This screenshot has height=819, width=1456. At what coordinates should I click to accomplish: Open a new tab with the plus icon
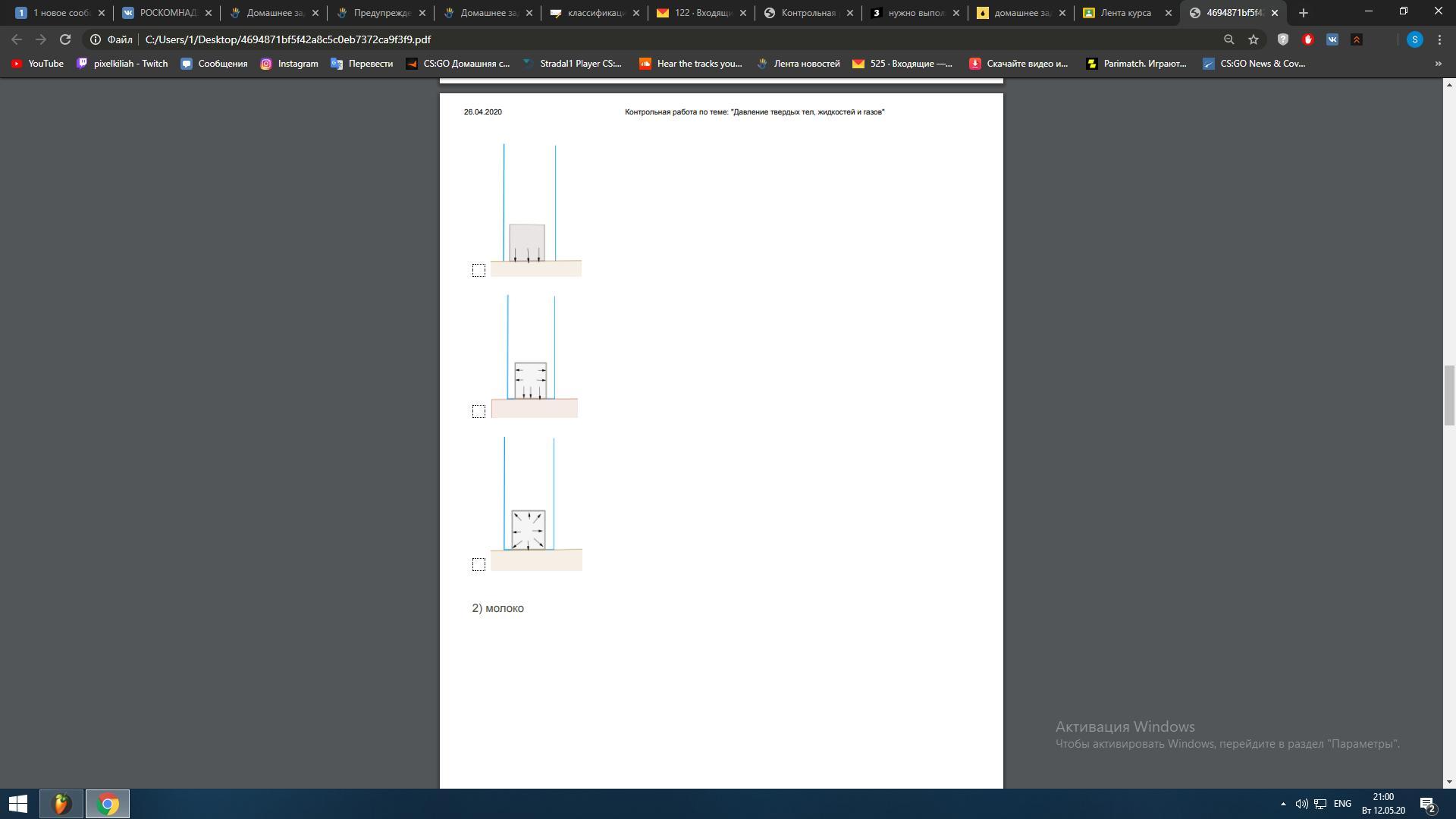[1304, 13]
